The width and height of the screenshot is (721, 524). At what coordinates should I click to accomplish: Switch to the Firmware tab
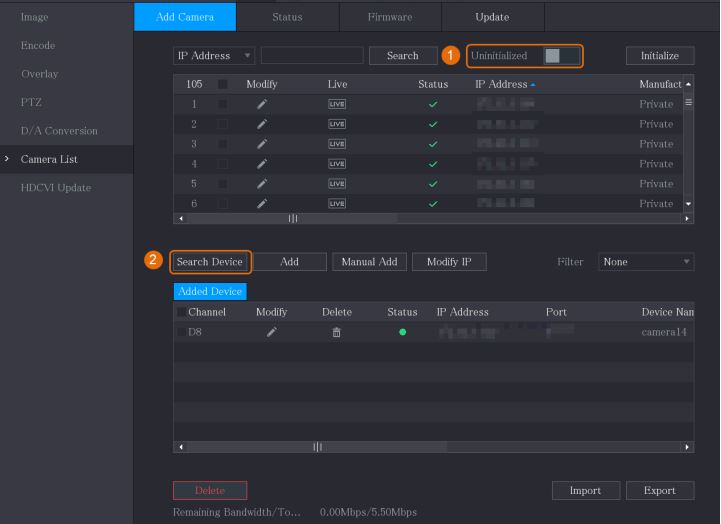(390, 17)
